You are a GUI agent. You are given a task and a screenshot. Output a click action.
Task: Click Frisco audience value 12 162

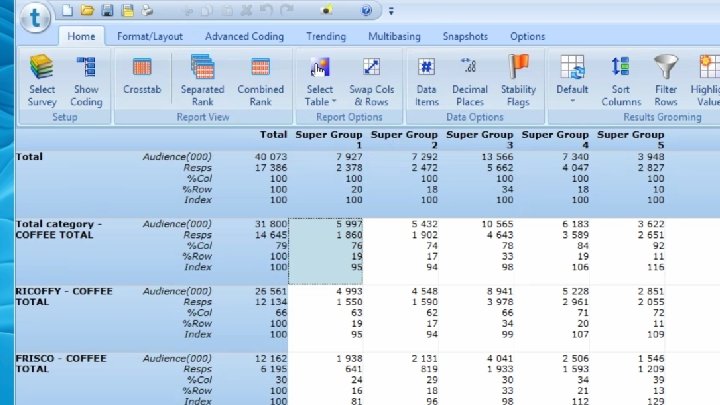270,358
